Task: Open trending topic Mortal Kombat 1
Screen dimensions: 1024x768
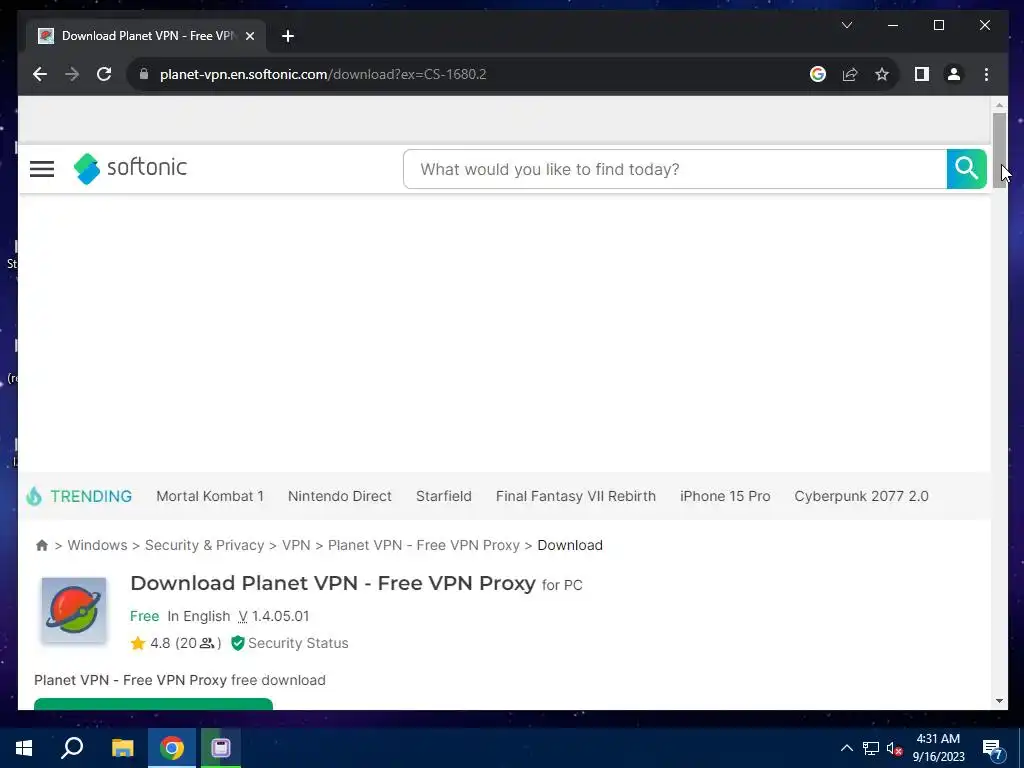Action: point(210,496)
